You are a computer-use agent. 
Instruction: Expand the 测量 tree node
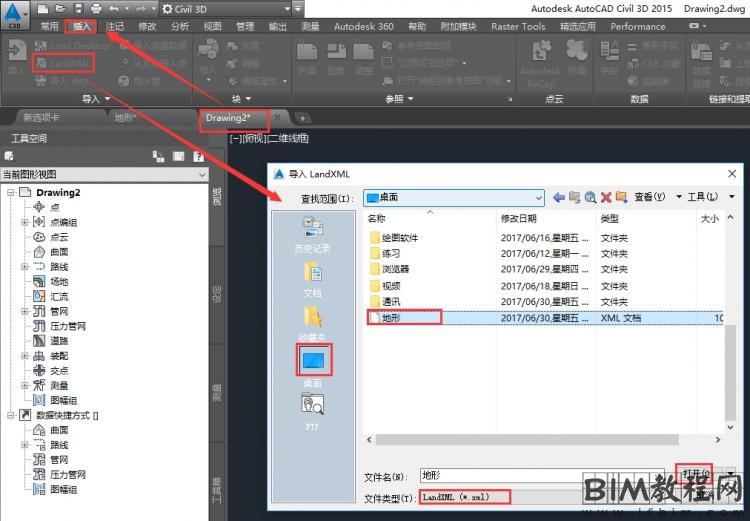[x=24, y=385]
